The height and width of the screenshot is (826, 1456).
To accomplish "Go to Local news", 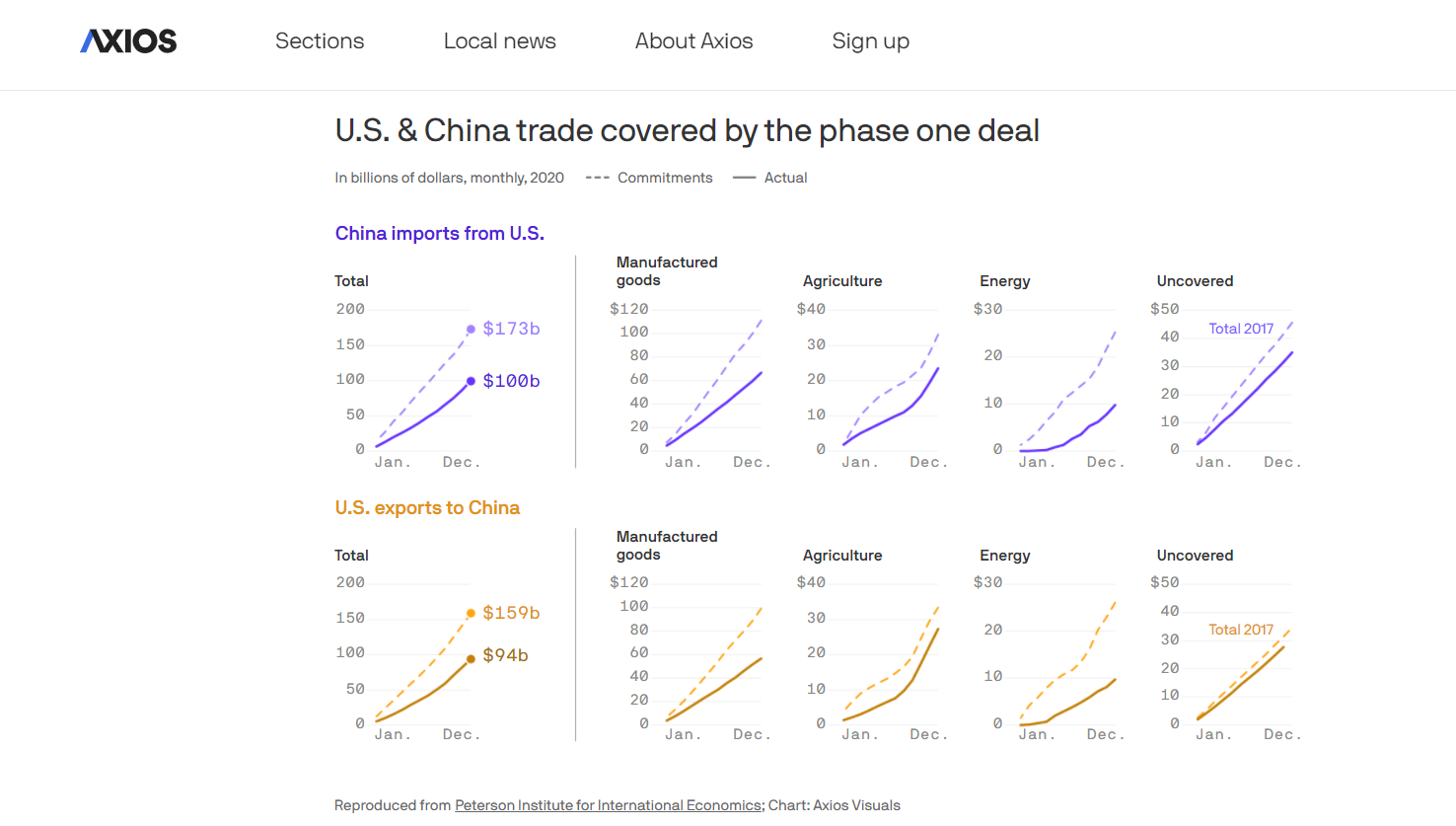I will 499,41.
